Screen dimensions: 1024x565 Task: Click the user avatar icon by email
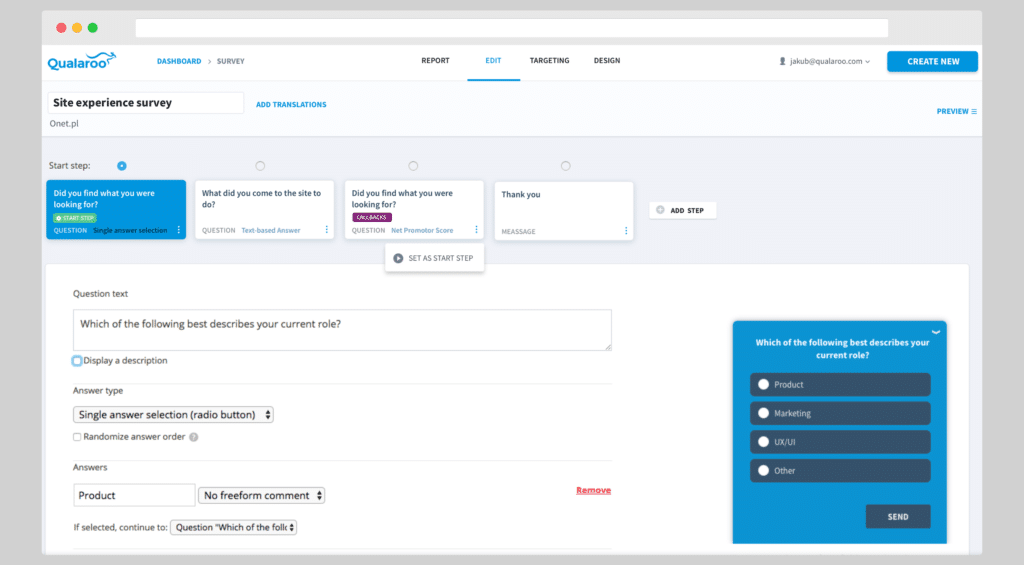[782, 61]
